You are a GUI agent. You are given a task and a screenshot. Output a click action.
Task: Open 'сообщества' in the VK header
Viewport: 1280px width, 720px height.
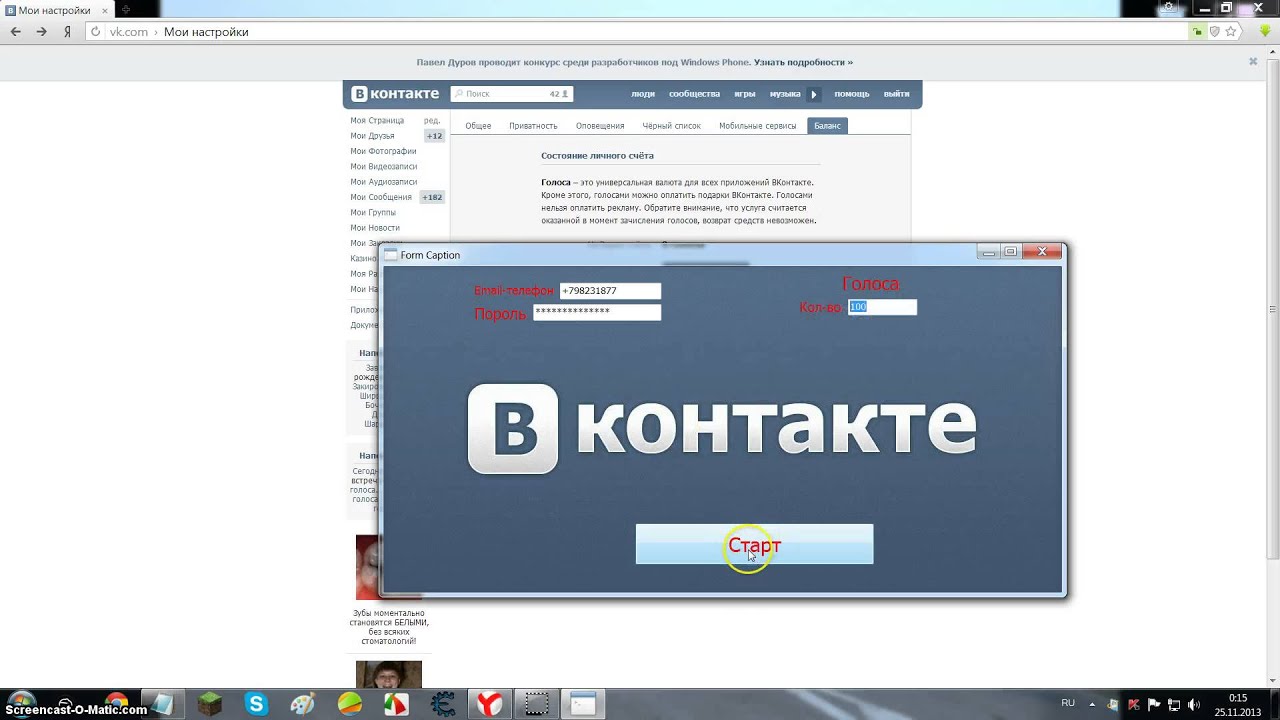694,94
